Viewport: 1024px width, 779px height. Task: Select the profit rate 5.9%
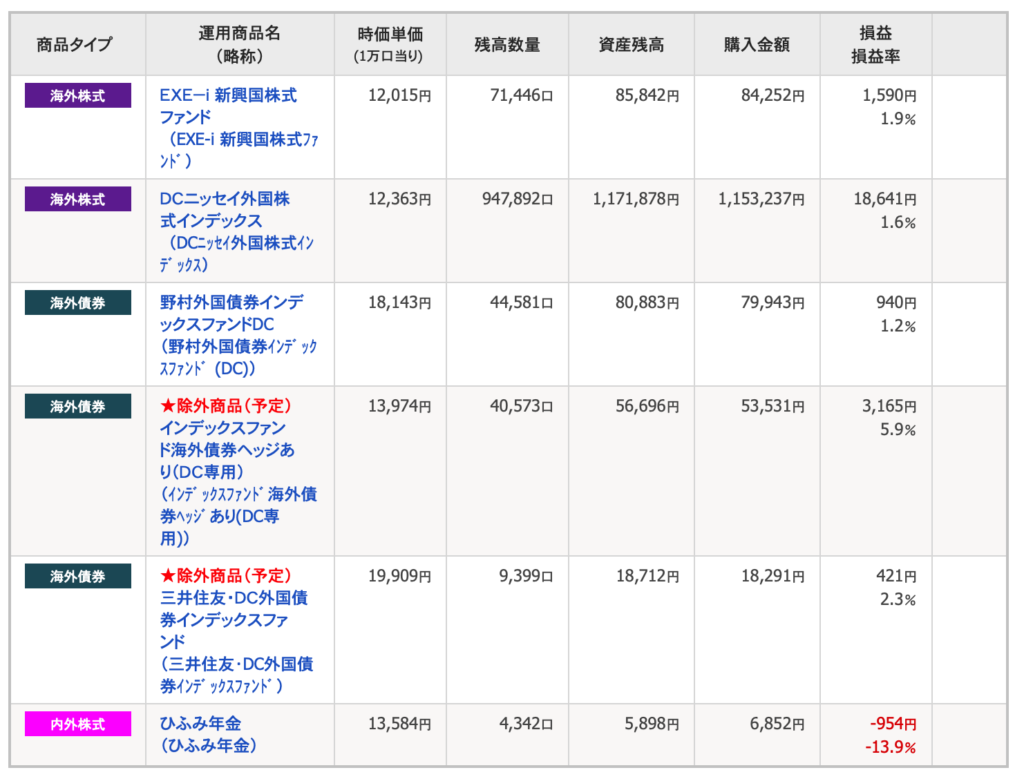898,430
